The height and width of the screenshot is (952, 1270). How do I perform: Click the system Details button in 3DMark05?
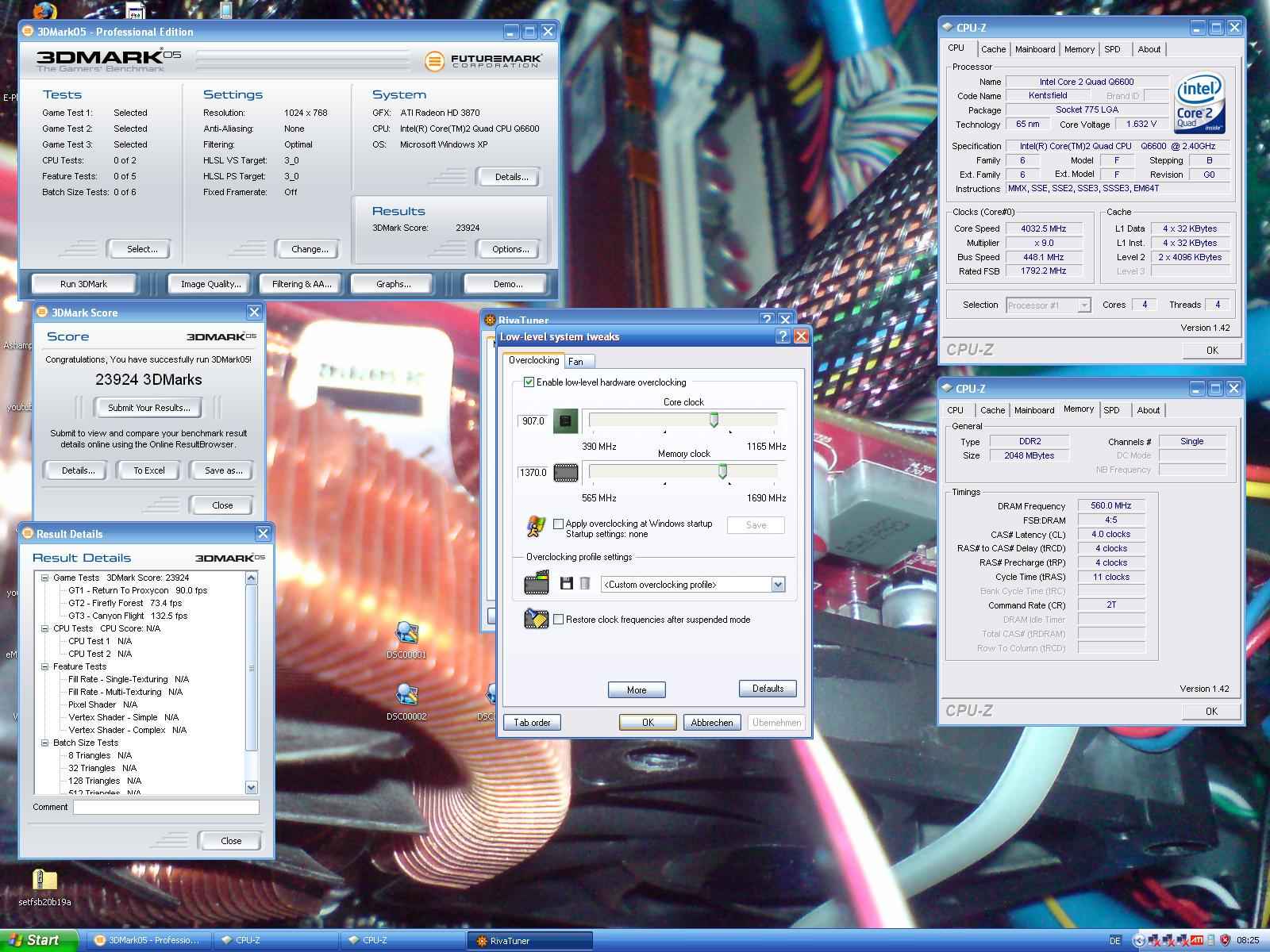[511, 177]
